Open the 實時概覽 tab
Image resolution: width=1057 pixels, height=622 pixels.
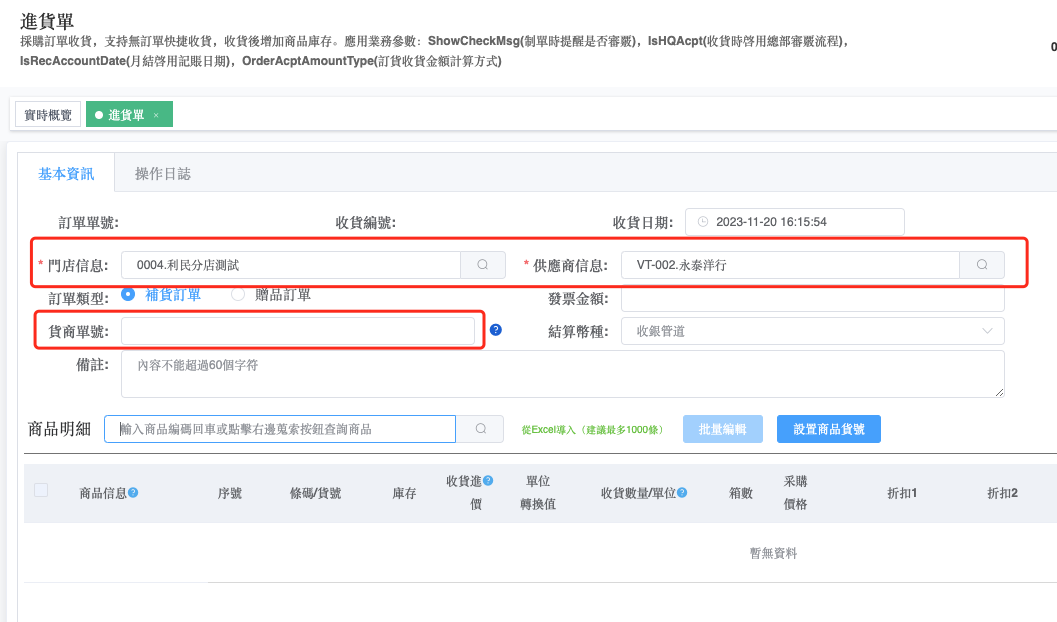[x=48, y=115]
